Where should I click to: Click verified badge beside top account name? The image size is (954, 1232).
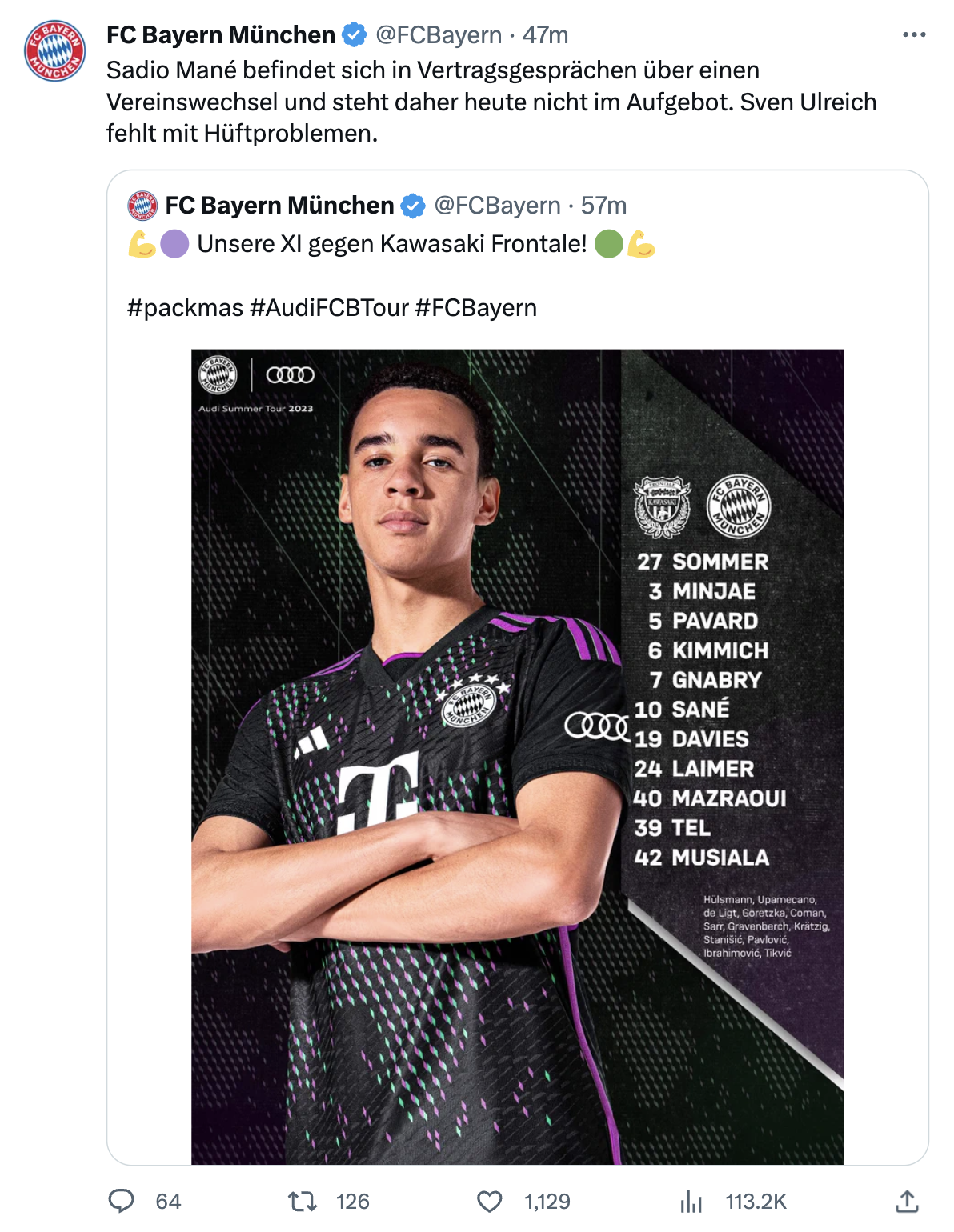pos(355,35)
